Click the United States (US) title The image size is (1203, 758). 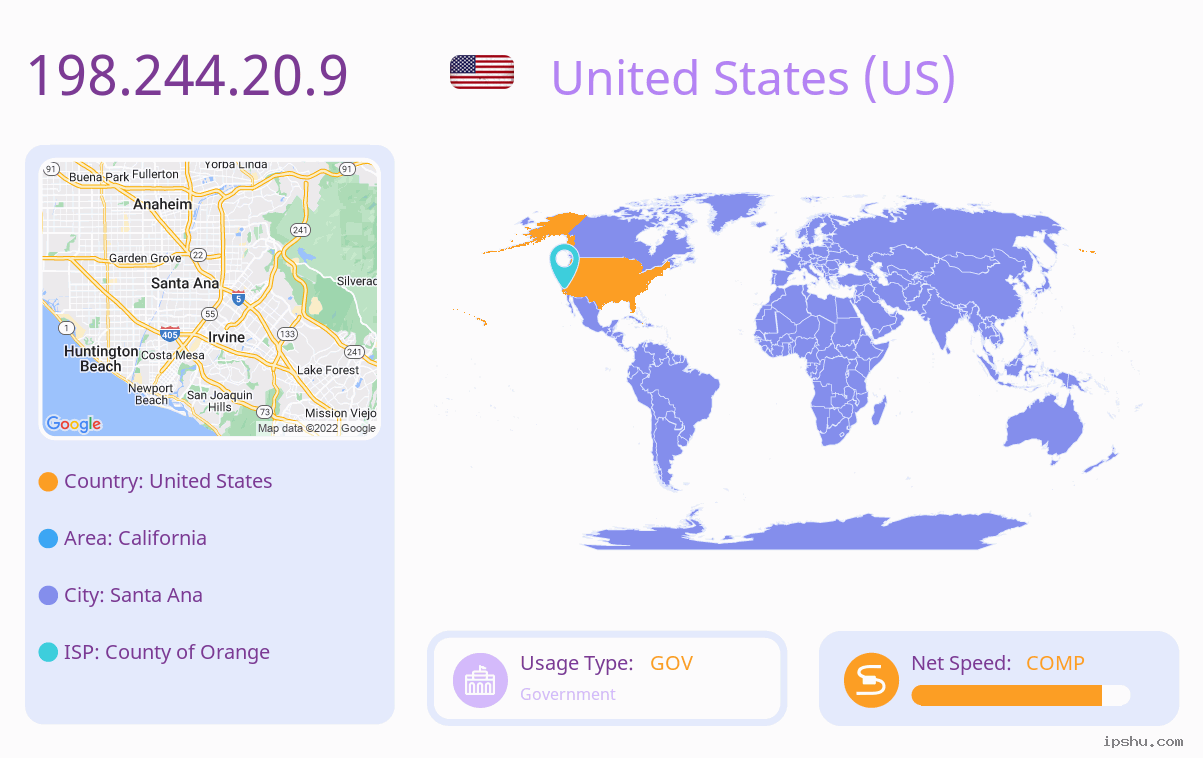(753, 78)
